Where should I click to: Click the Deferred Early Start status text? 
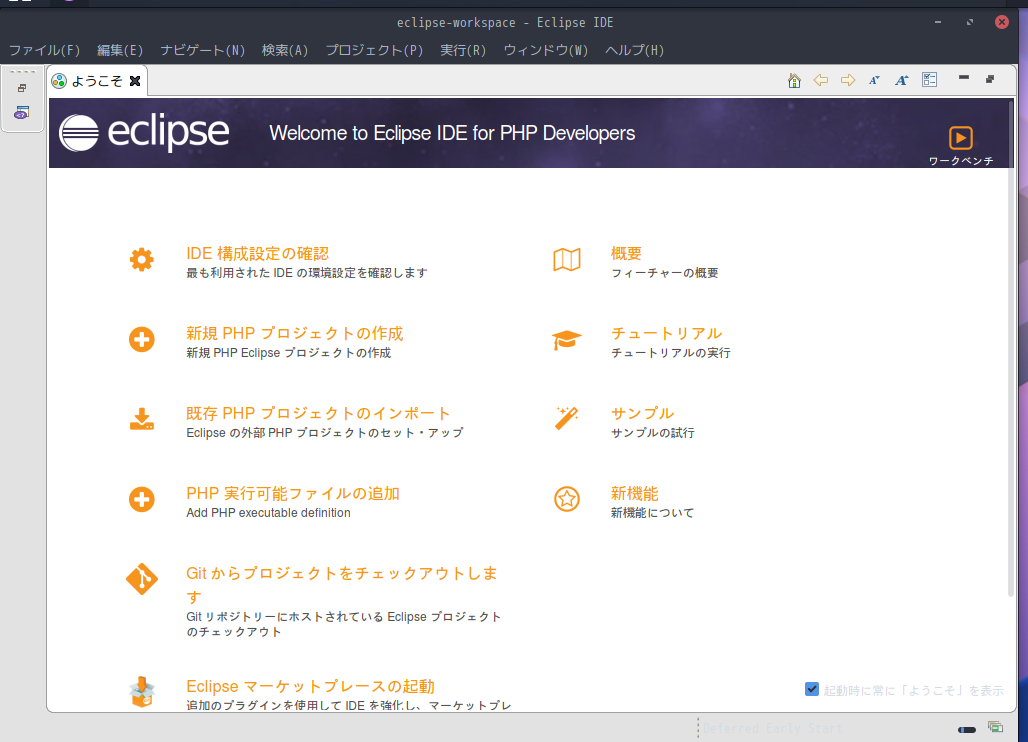772,728
